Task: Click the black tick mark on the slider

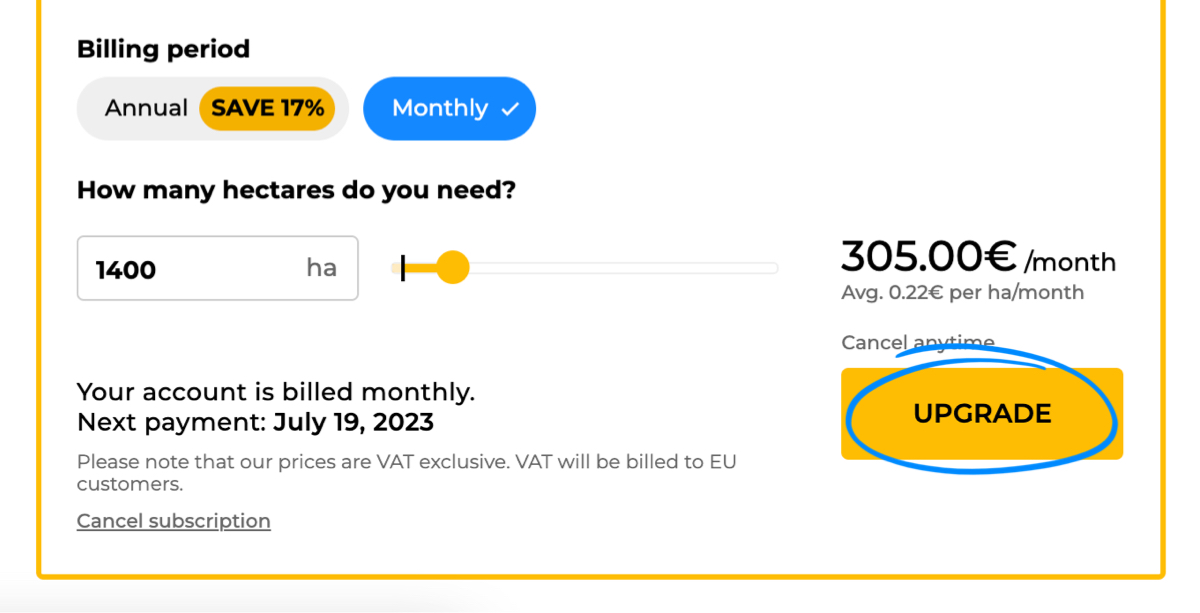Action: (402, 268)
